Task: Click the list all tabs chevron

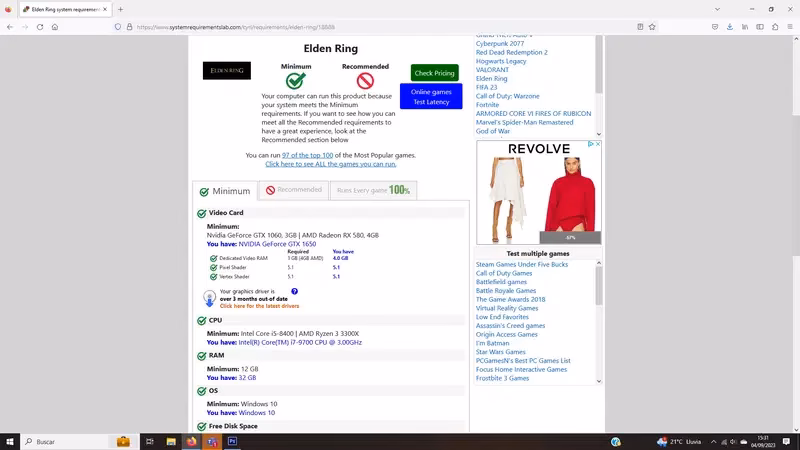Action: tap(717, 9)
